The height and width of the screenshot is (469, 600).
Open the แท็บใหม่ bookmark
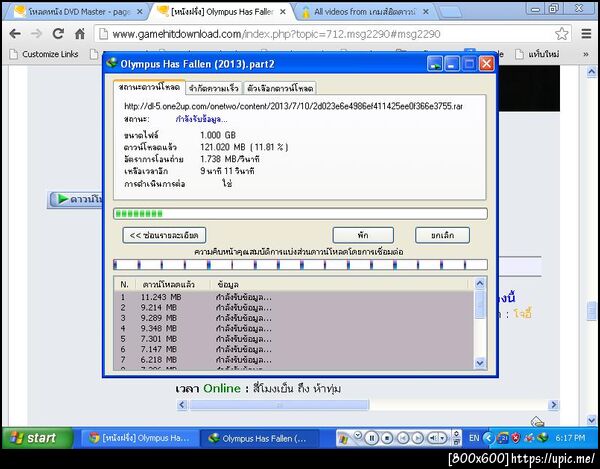538,54
